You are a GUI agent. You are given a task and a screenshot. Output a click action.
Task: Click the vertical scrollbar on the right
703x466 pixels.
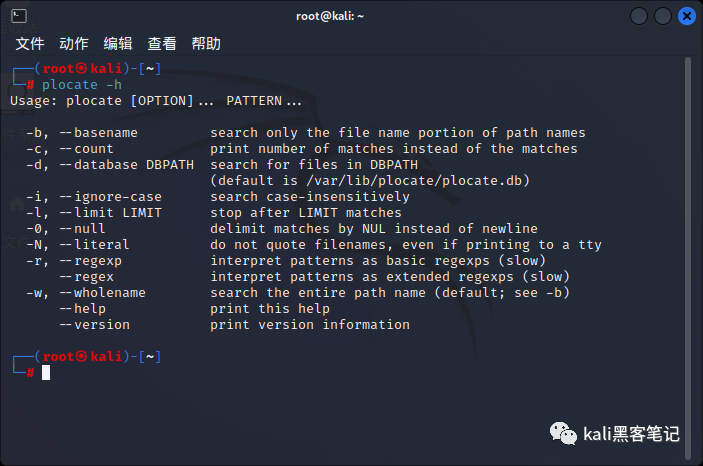pyautogui.click(x=688, y=258)
